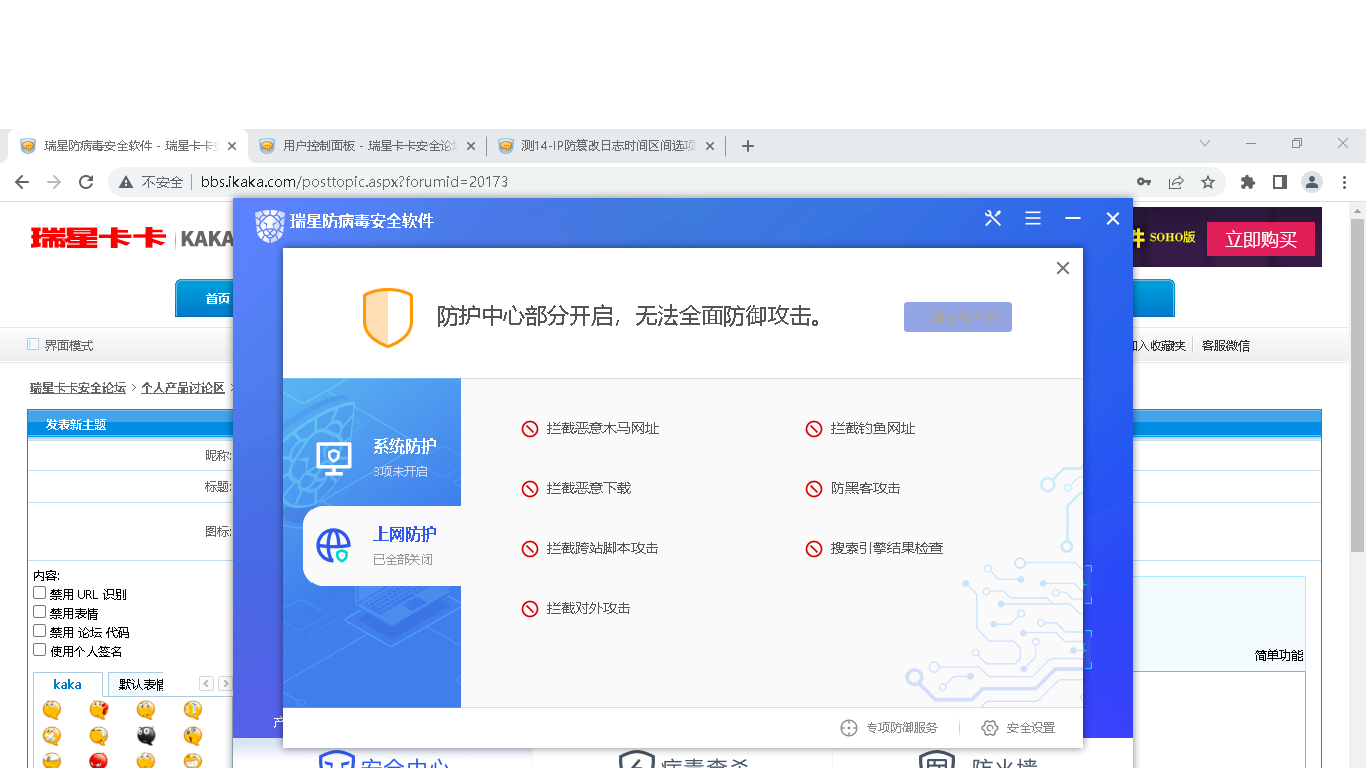Open 安全设置 gear option

coord(1018,728)
